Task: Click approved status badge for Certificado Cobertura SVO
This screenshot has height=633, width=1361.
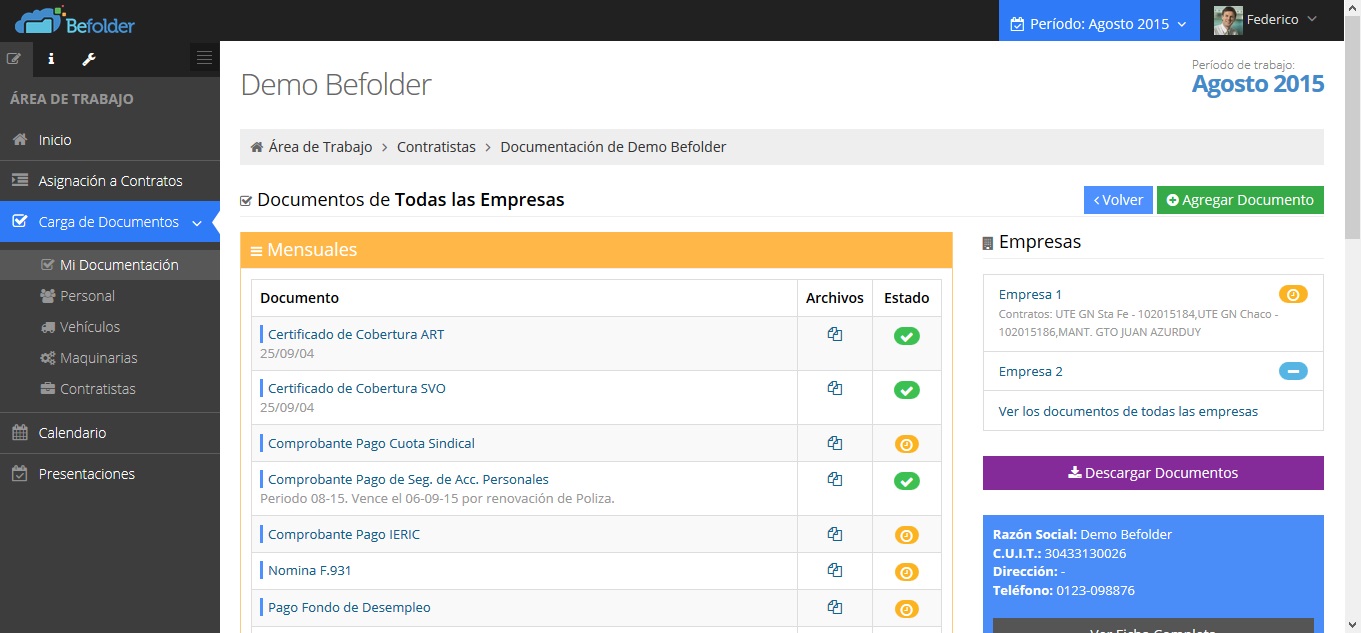Action: [906, 390]
